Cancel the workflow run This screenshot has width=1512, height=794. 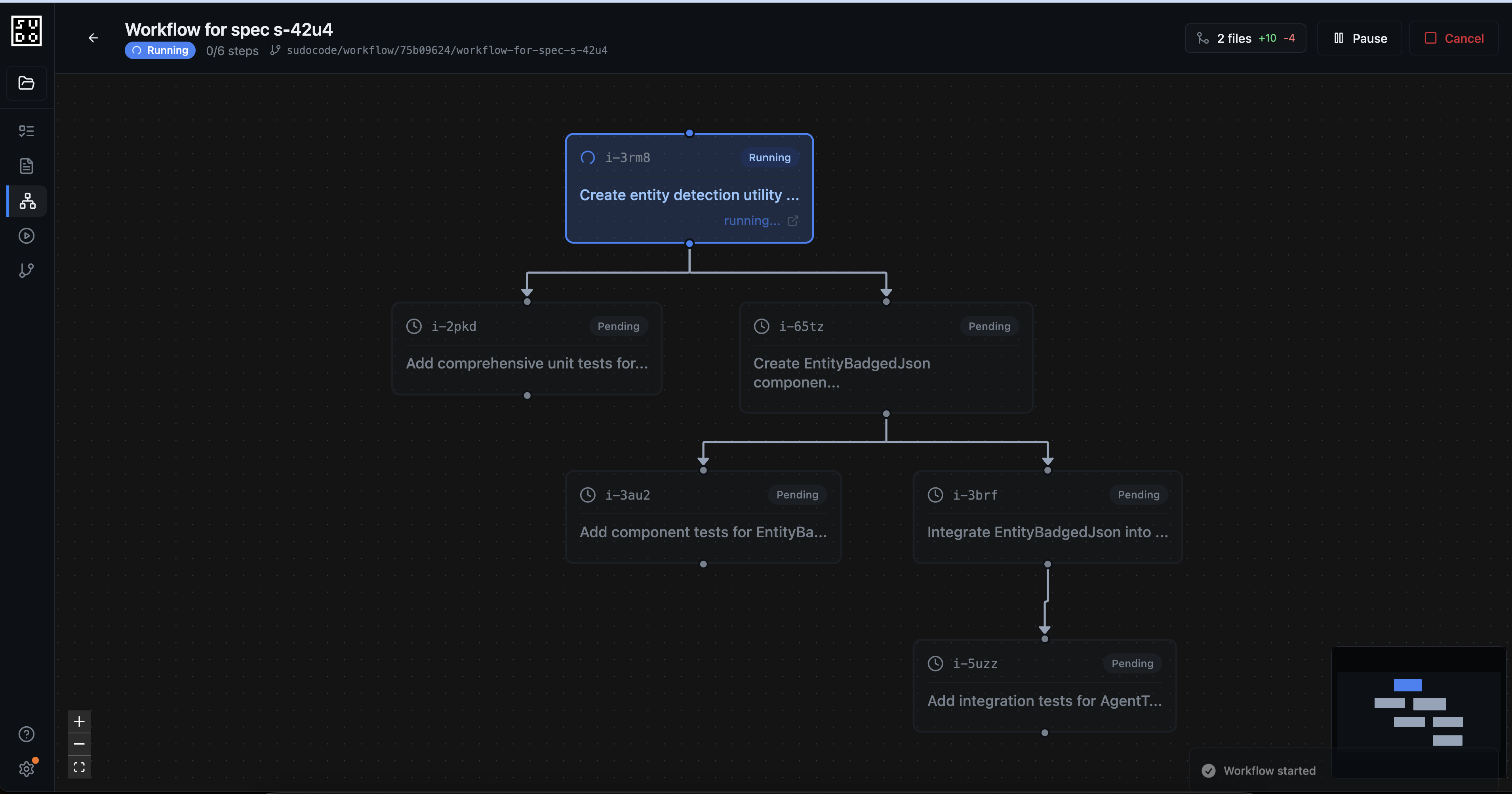click(x=1455, y=38)
